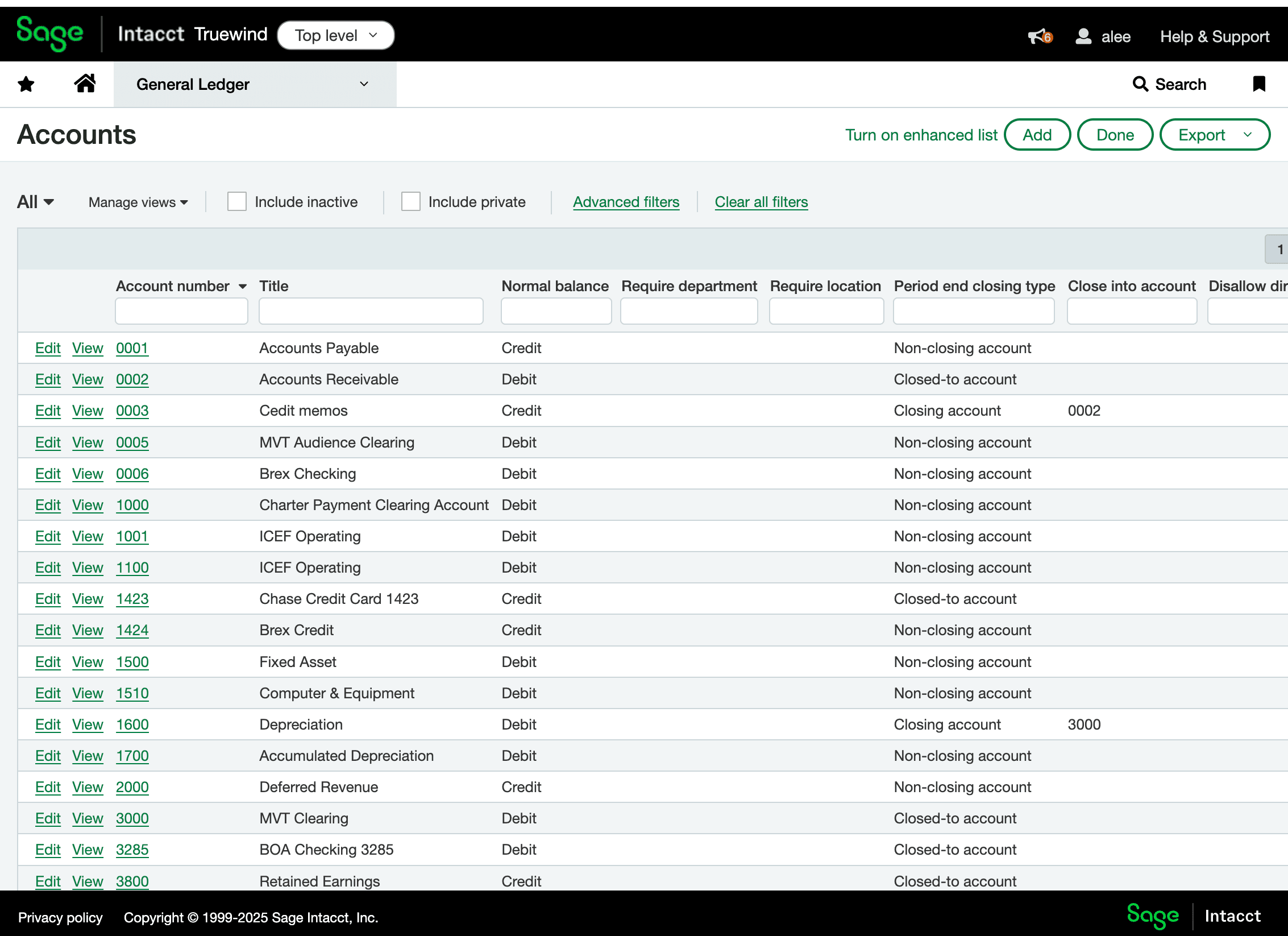Open account number 2000 link
The width and height of the screenshot is (1288, 936).
point(132,787)
